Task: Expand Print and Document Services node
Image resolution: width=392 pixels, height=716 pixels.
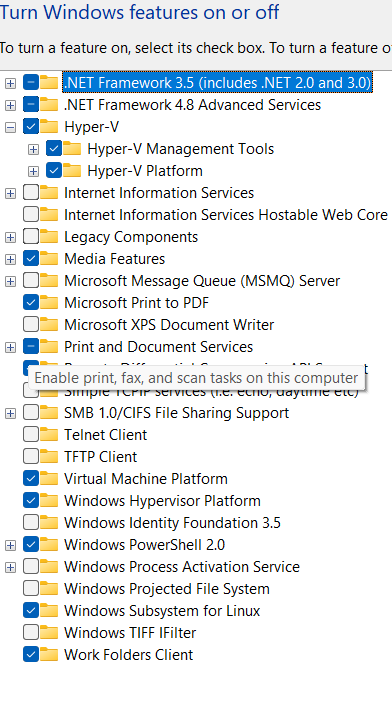Action: [10, 347]
